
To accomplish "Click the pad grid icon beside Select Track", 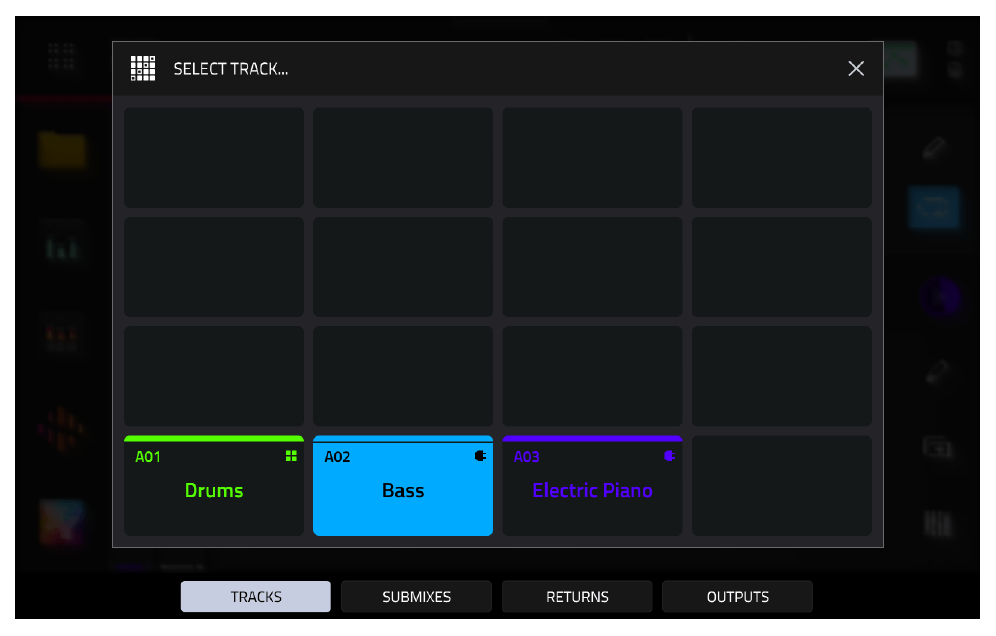I will tap(143, 69).
